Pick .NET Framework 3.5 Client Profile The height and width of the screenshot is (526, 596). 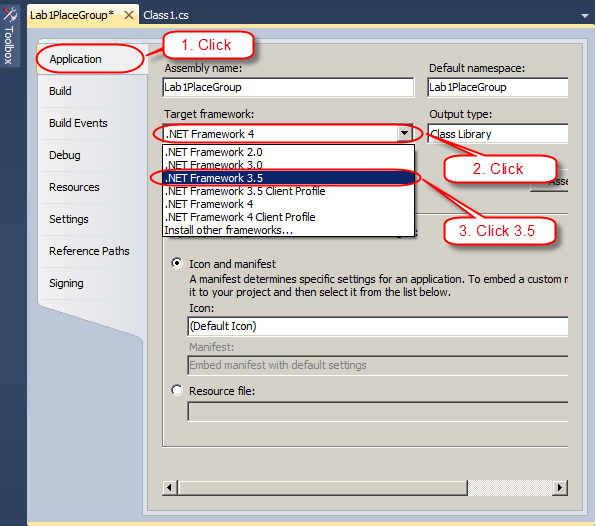(x=288, y=191)
